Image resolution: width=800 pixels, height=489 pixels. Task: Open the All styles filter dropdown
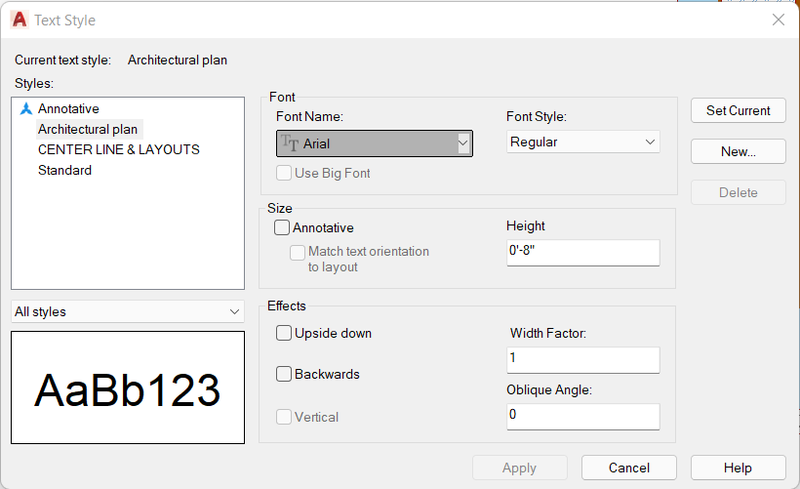[x=128, y=311]
